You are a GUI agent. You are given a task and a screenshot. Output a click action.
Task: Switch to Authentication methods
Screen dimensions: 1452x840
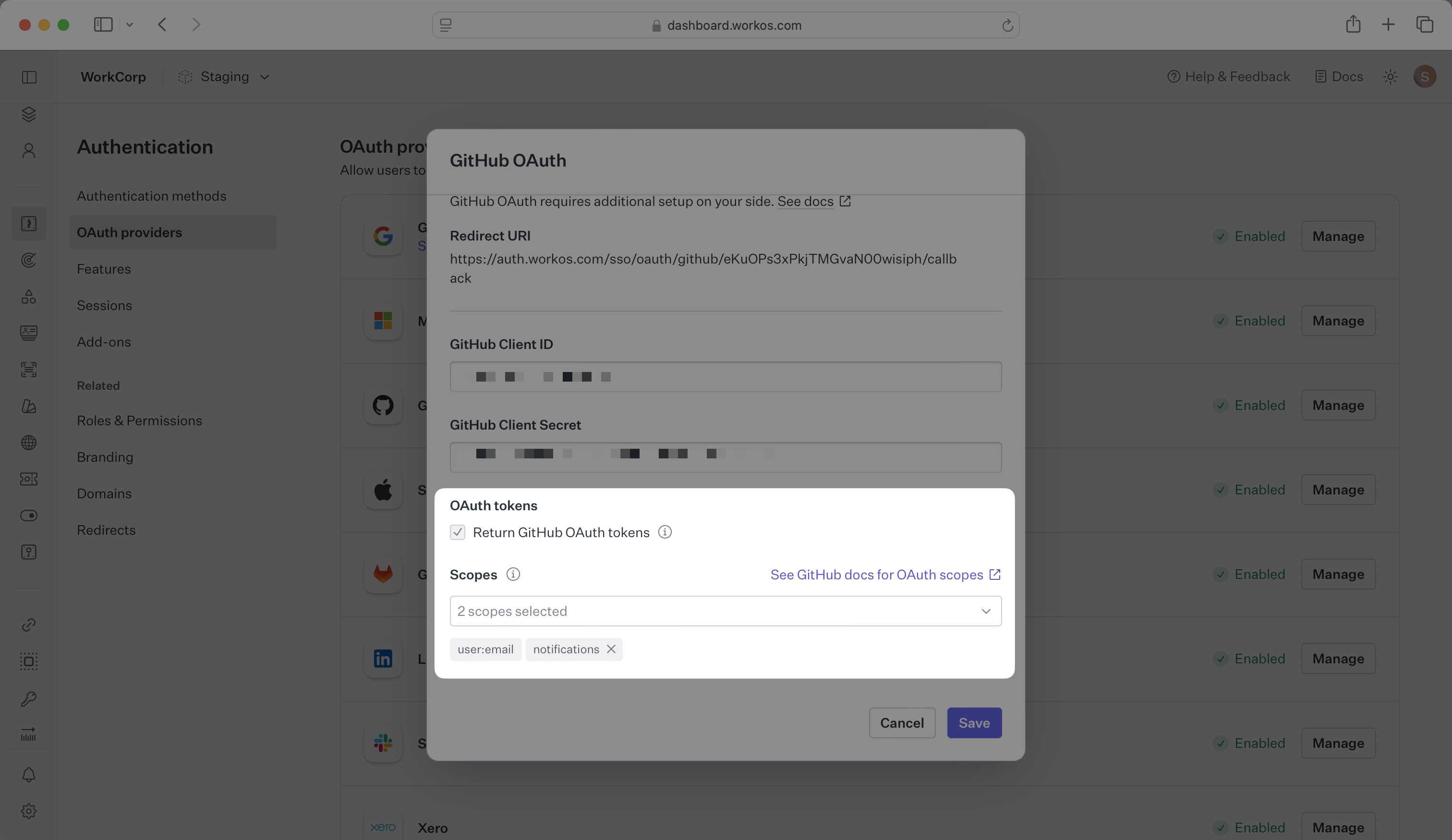tap(152, 196)
